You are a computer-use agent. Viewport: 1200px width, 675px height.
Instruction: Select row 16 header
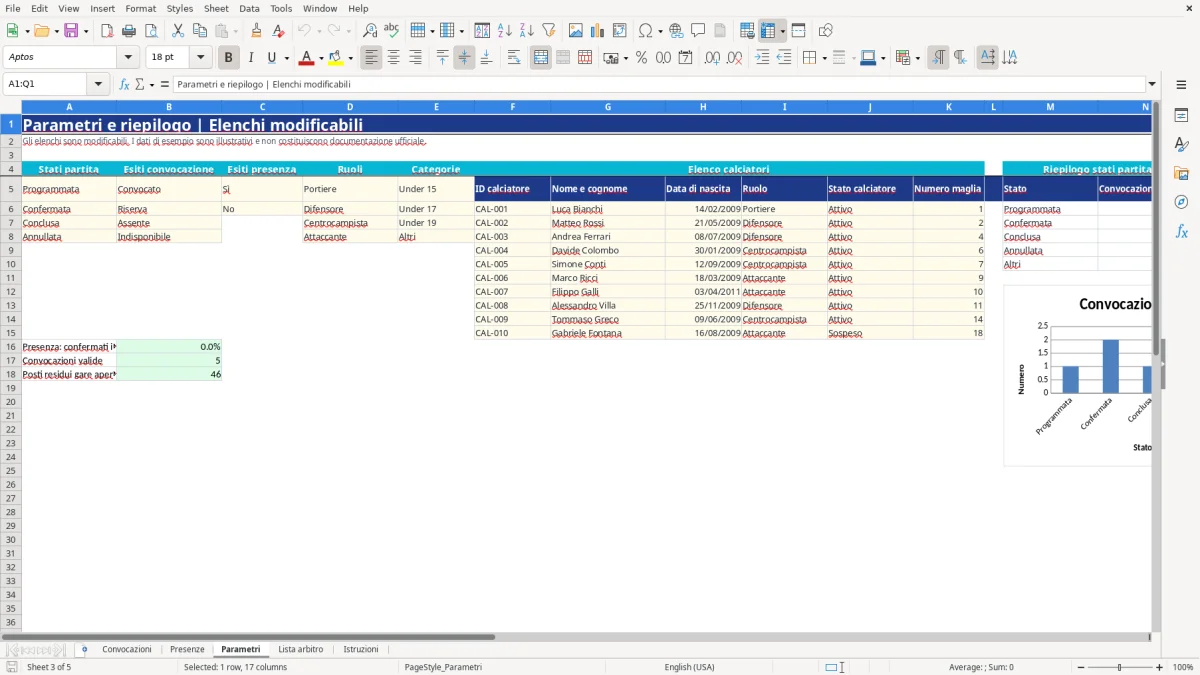click(x=11, y=346)
